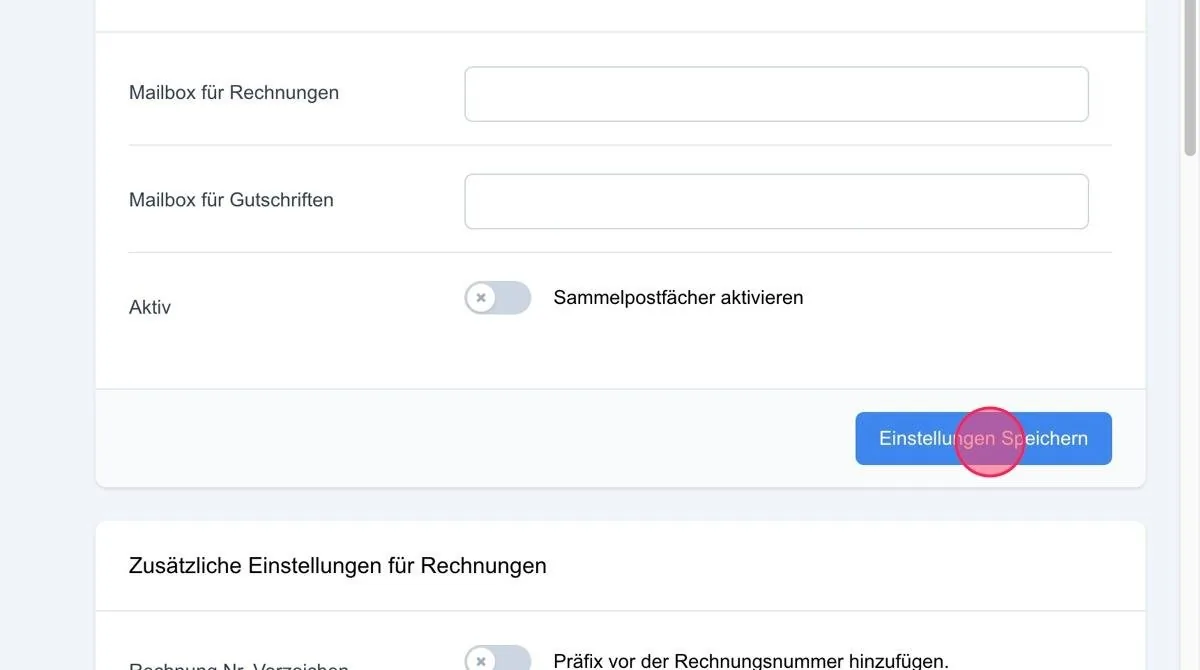This screenshot has width=1200, height=670.
Task: Click the Einstellungen Speichern button
Action: pos(983,438)
